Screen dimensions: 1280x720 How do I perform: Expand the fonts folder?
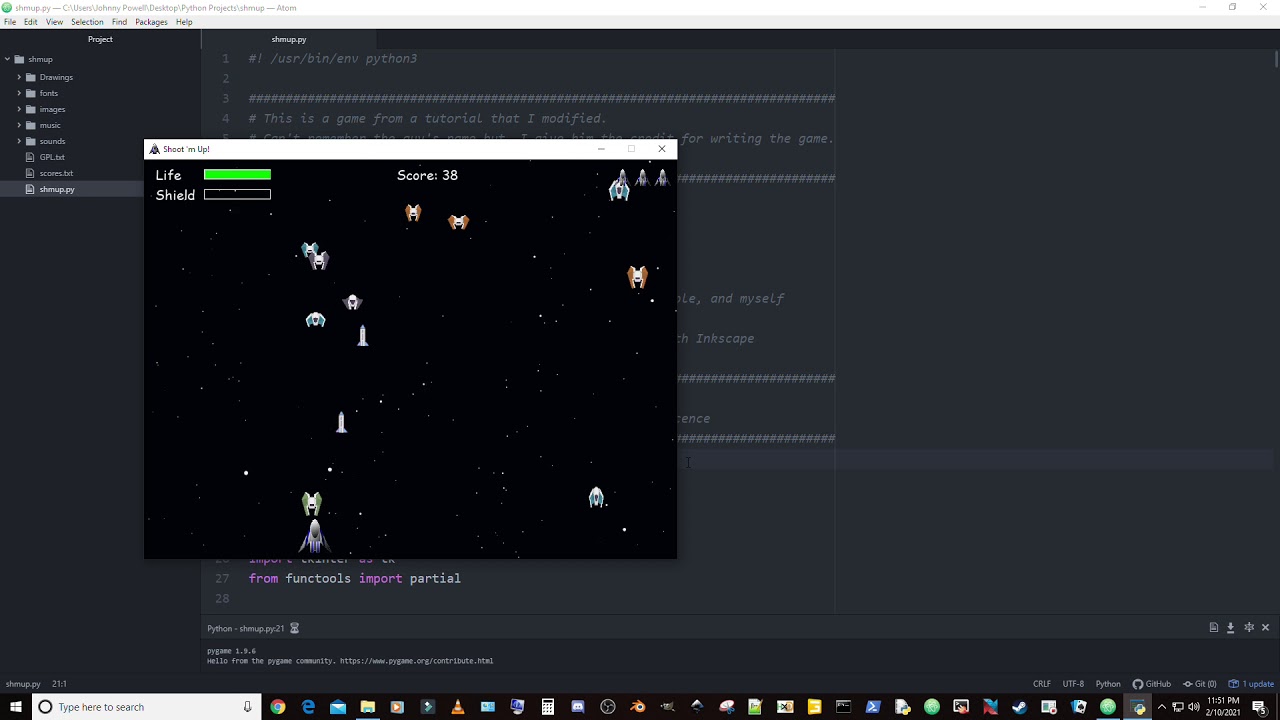click(18, 93)
